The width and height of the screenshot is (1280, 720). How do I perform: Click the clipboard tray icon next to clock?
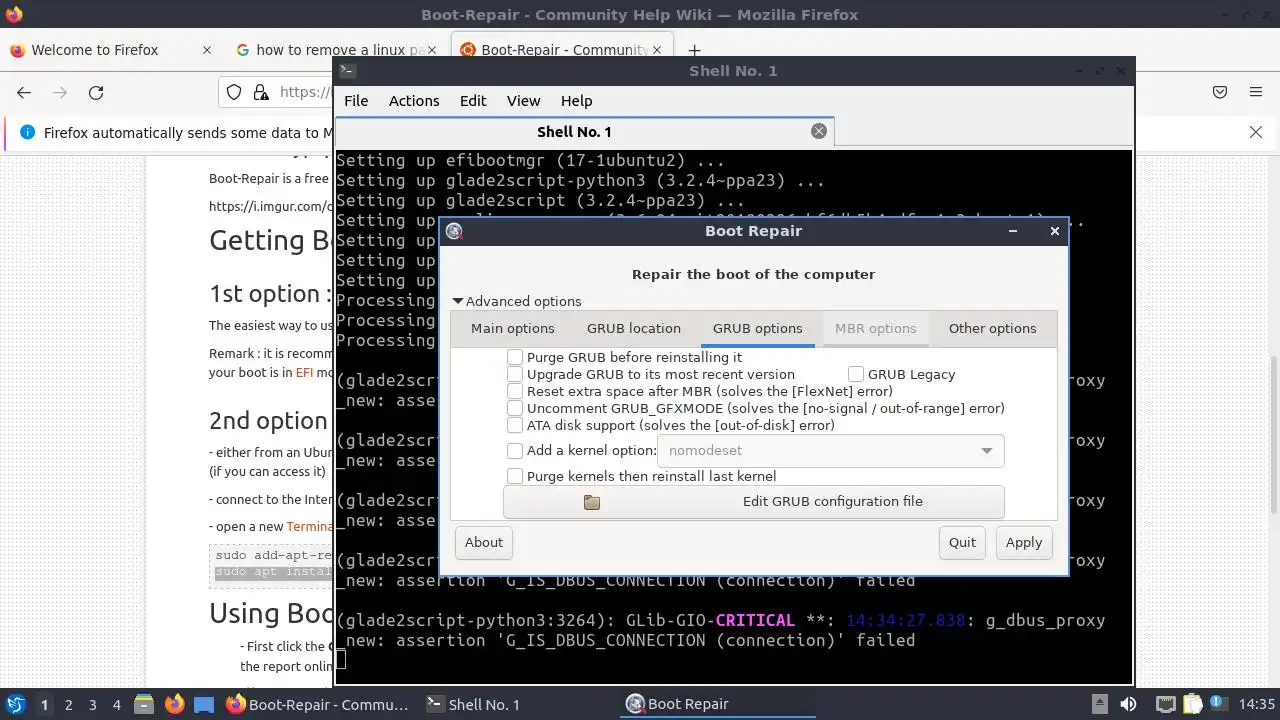tap(1194, 704)
